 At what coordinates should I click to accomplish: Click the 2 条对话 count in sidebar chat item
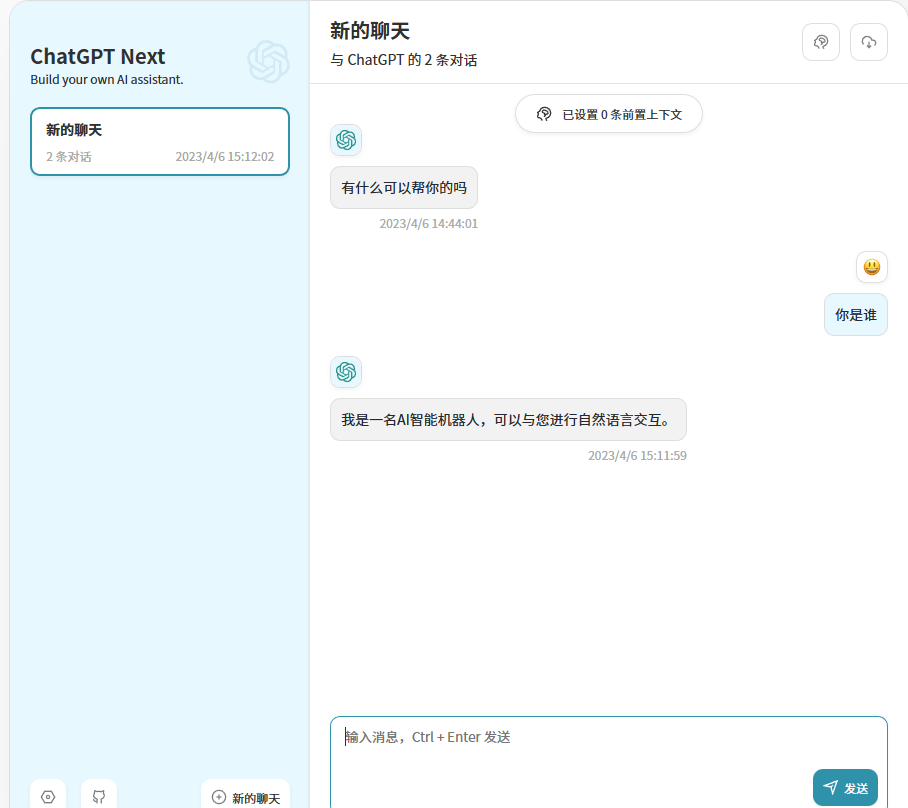[x=69, y=157]
